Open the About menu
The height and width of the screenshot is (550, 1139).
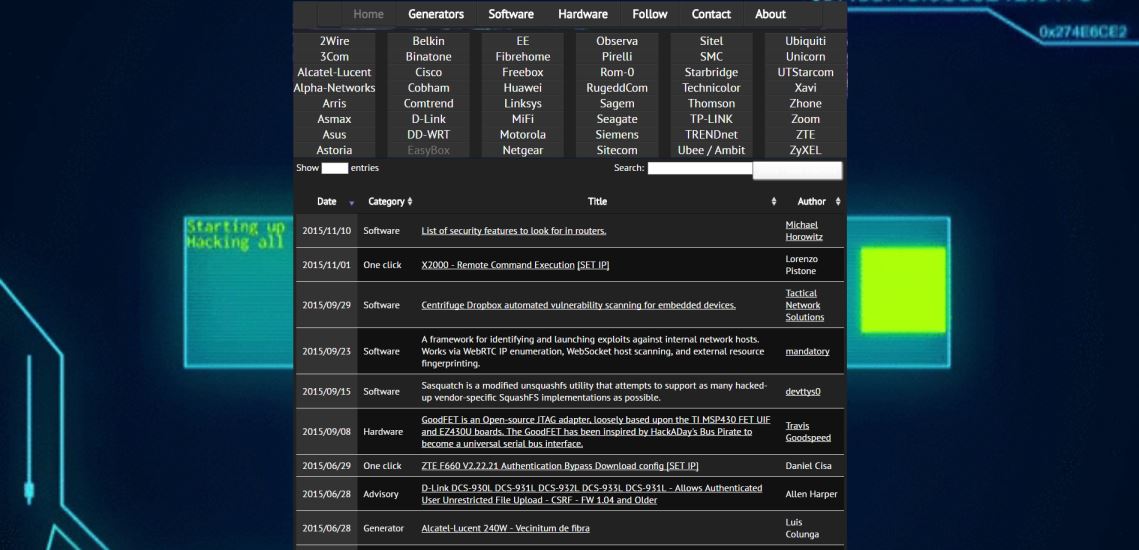(770, 14)
